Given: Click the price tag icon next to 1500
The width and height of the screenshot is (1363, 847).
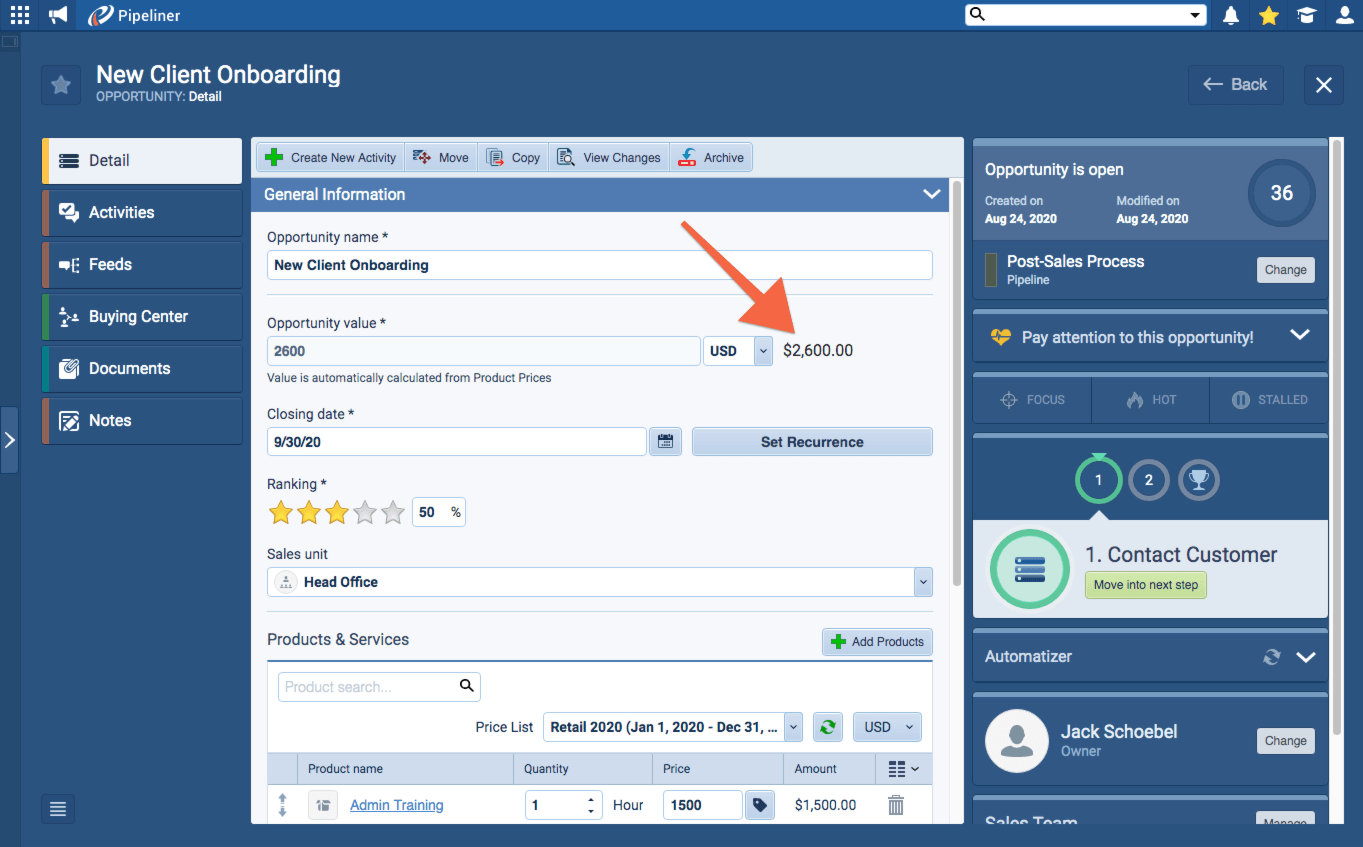Looking at the screenshot, I should pos(759,805).
